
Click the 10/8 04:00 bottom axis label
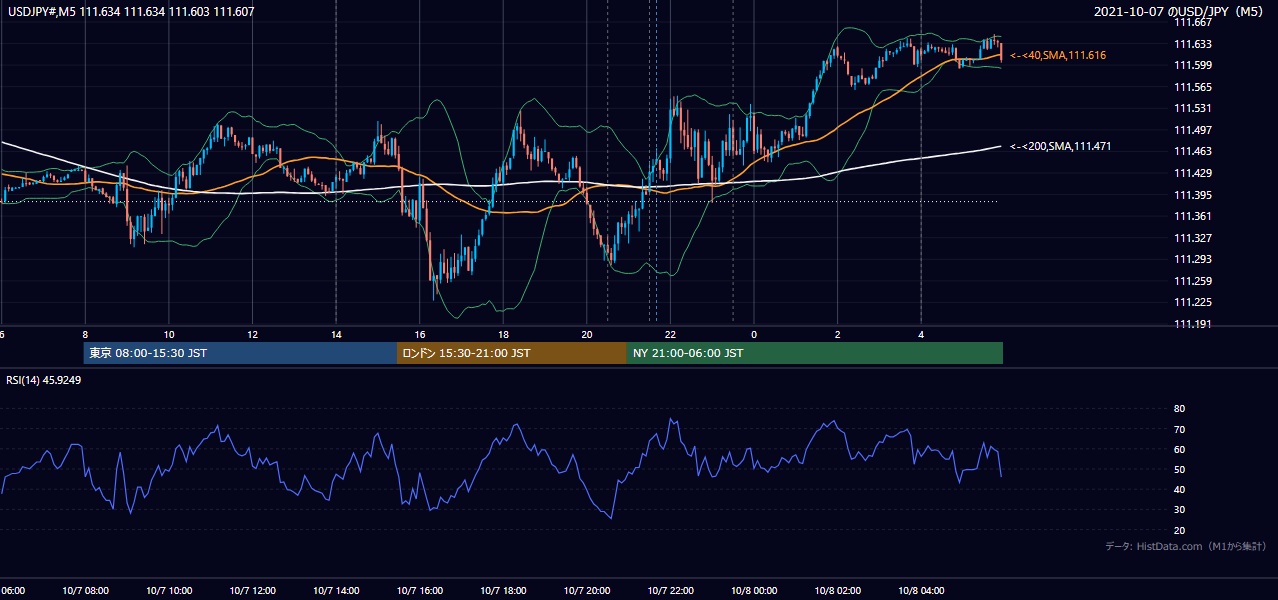pyautogui.click(x=921, y=591)
